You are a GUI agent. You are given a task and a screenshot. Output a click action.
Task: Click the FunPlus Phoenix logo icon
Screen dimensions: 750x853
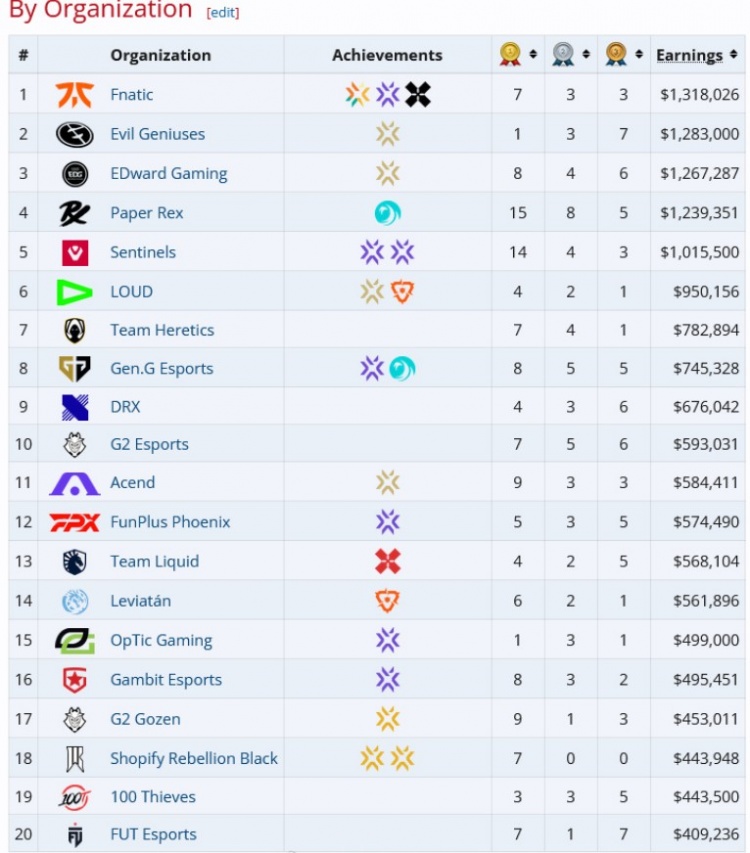(75, 522)
